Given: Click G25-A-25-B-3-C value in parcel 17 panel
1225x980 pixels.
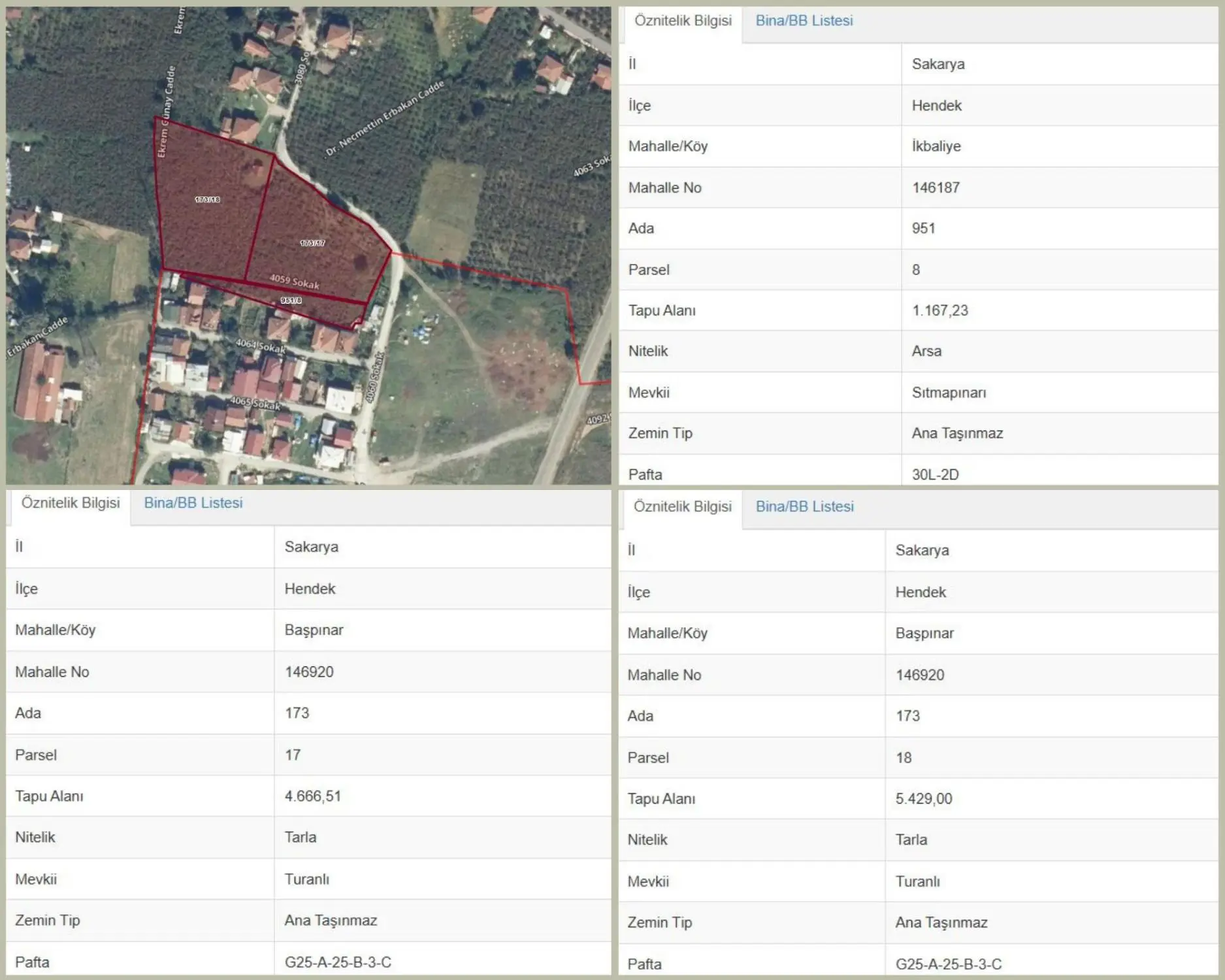Looking at the screenshot, I should tap(338, 962).
